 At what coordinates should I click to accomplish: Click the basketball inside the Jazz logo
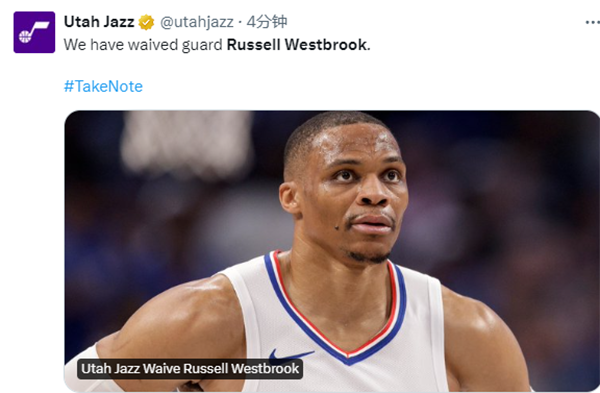click(25, 36)
